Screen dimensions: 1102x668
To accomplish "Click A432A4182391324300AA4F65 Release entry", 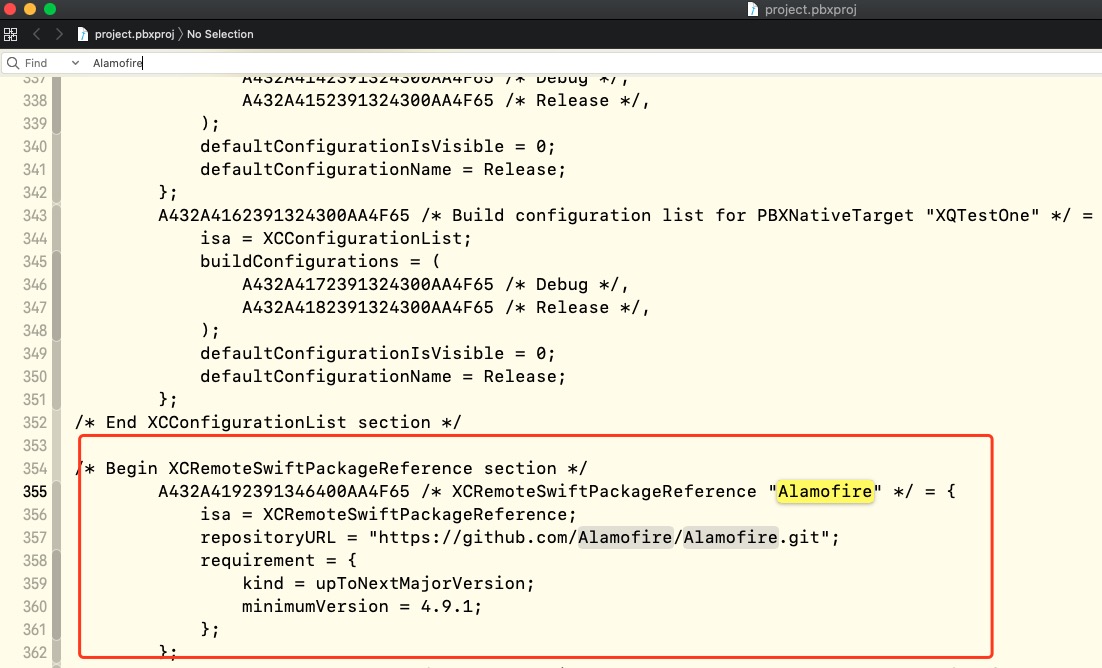I will pyautogui.click(x=446, y=307).
